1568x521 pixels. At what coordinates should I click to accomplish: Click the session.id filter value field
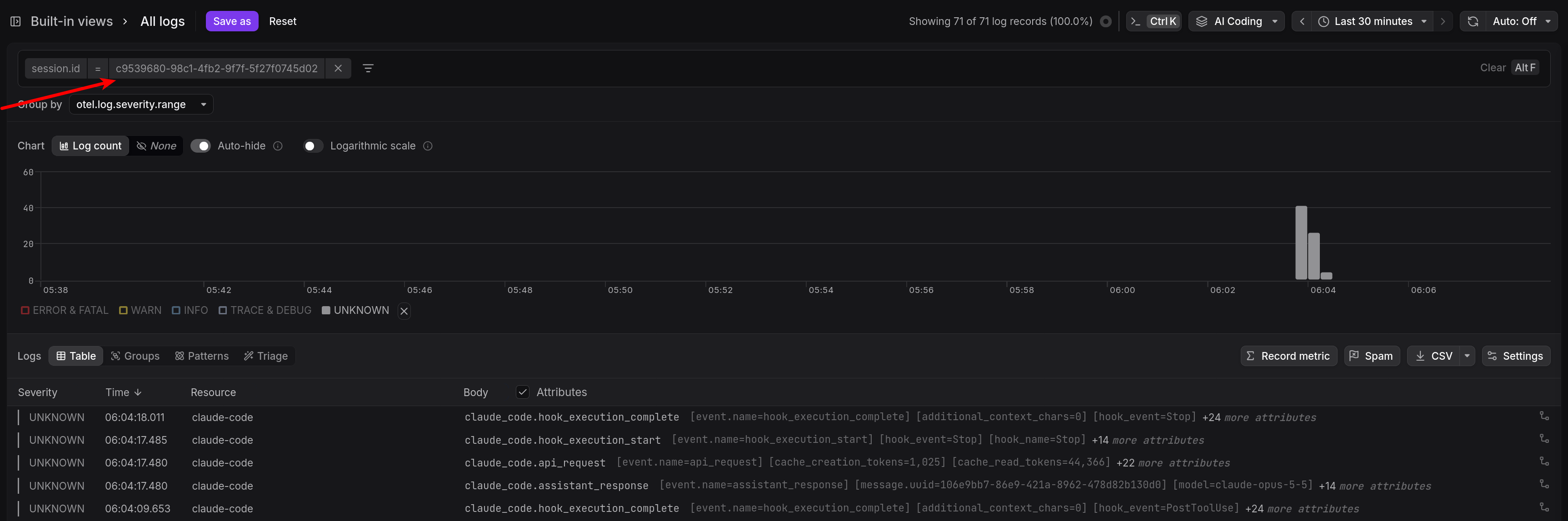pyautogui.click(x=217, y=68)
